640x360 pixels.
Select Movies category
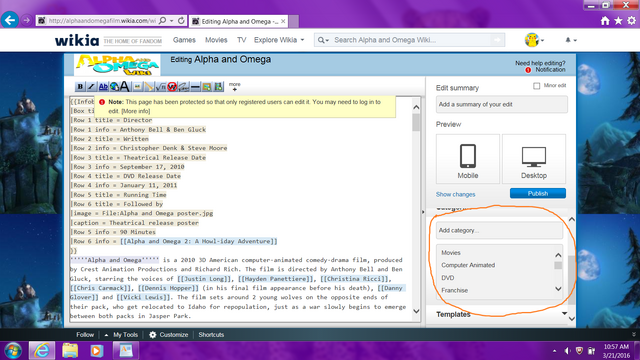451,253
